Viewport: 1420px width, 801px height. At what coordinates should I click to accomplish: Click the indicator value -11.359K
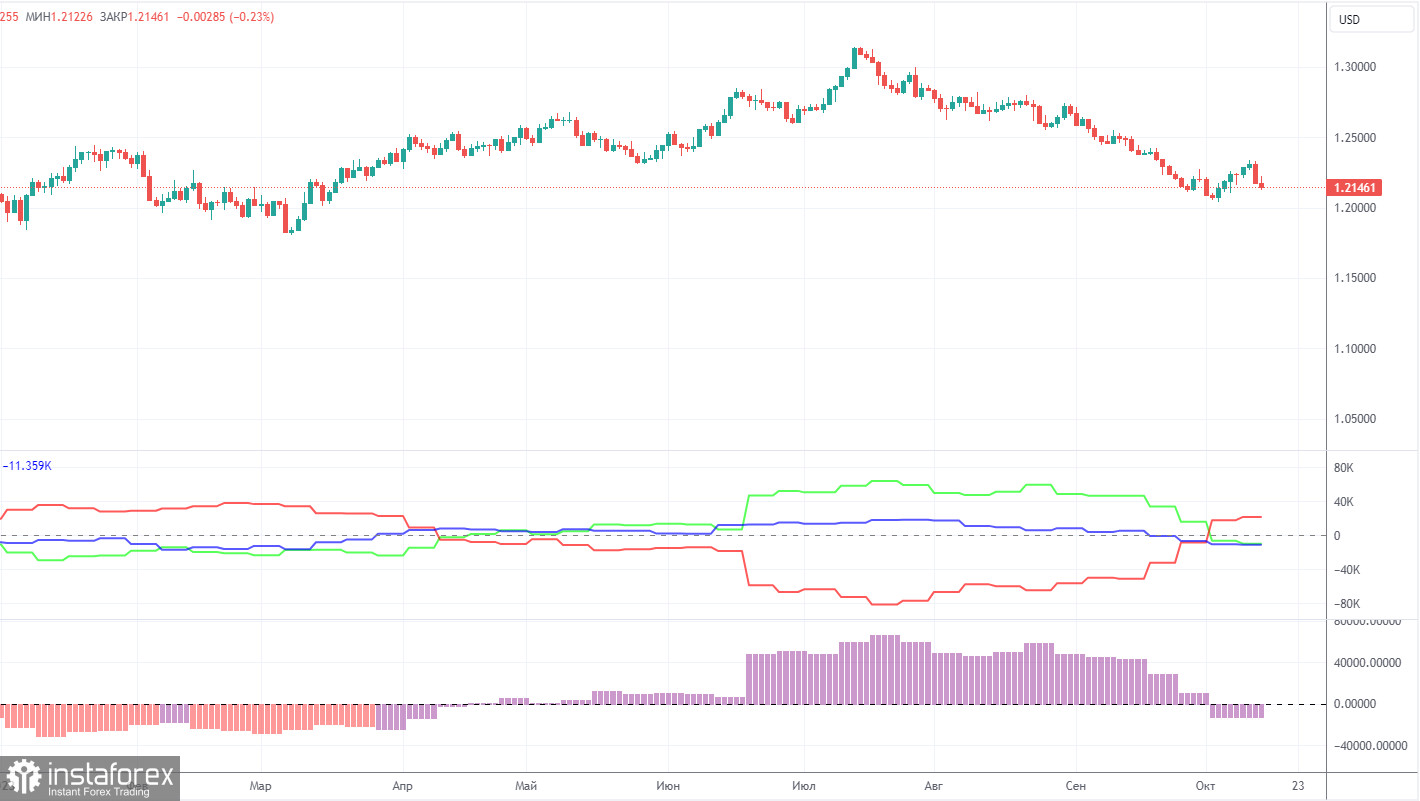[26, 466]
